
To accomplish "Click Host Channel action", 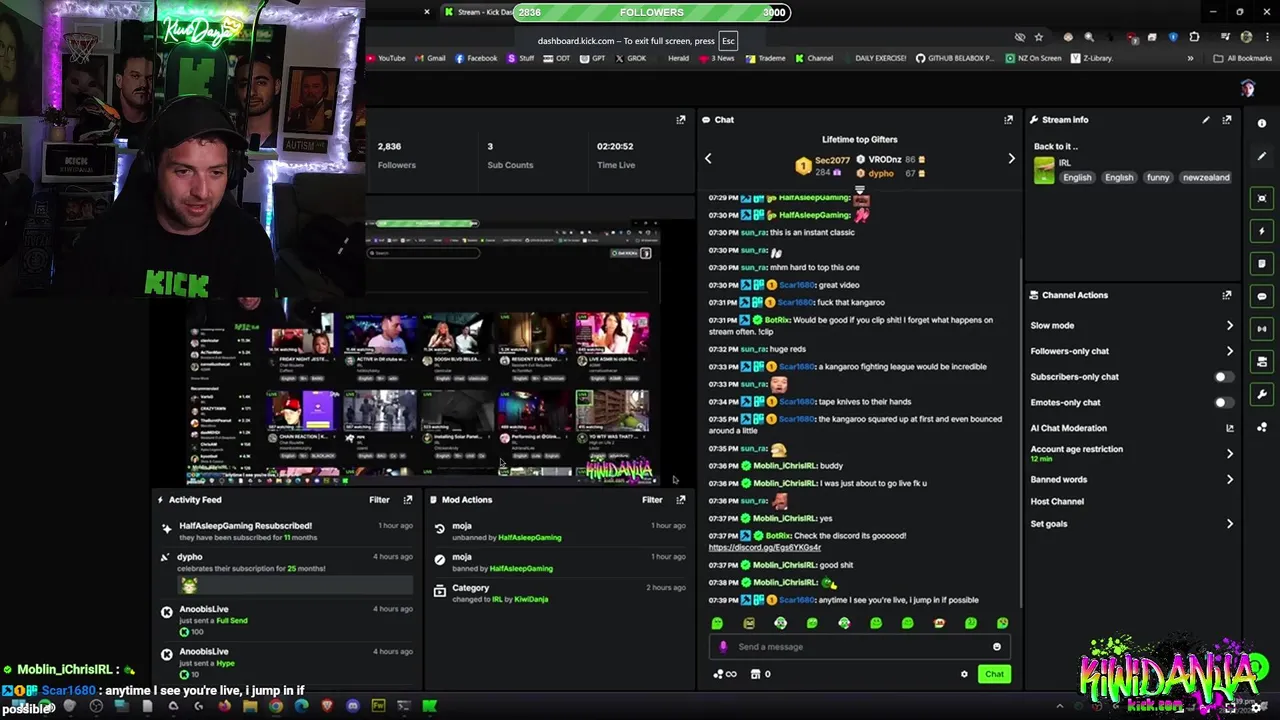I will [x=1057, y=502].
